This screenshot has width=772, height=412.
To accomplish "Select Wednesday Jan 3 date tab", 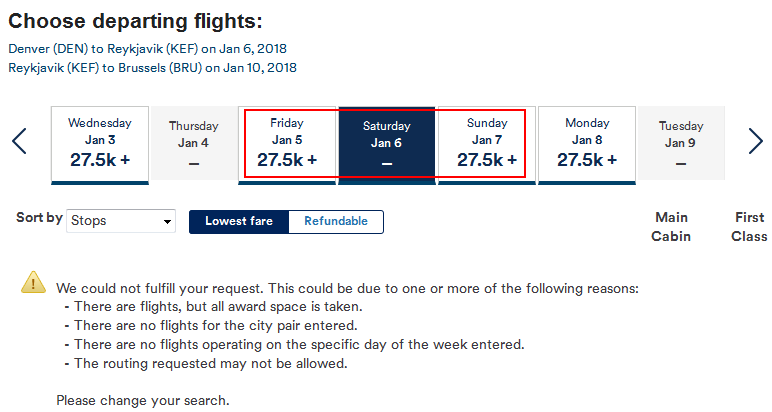I will click(x=100, y=145).
